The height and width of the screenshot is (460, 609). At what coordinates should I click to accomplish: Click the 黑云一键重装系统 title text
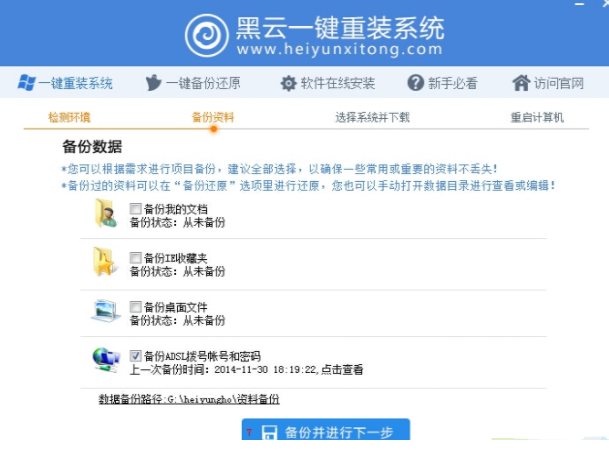coord(340,28)
